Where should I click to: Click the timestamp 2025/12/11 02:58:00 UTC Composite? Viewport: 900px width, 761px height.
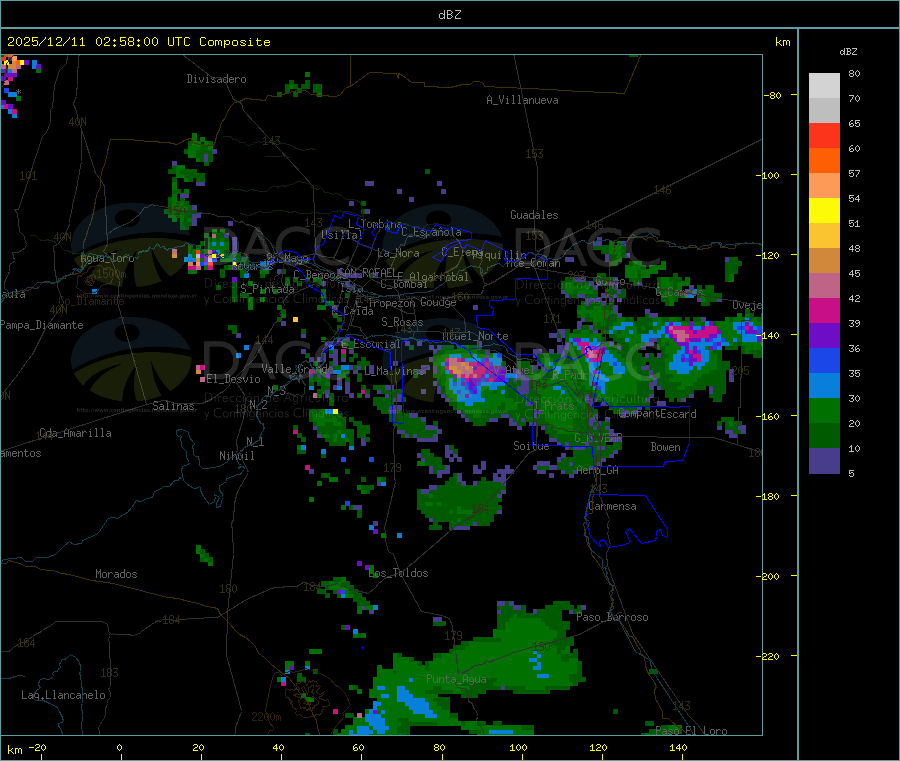pos(138,42)
